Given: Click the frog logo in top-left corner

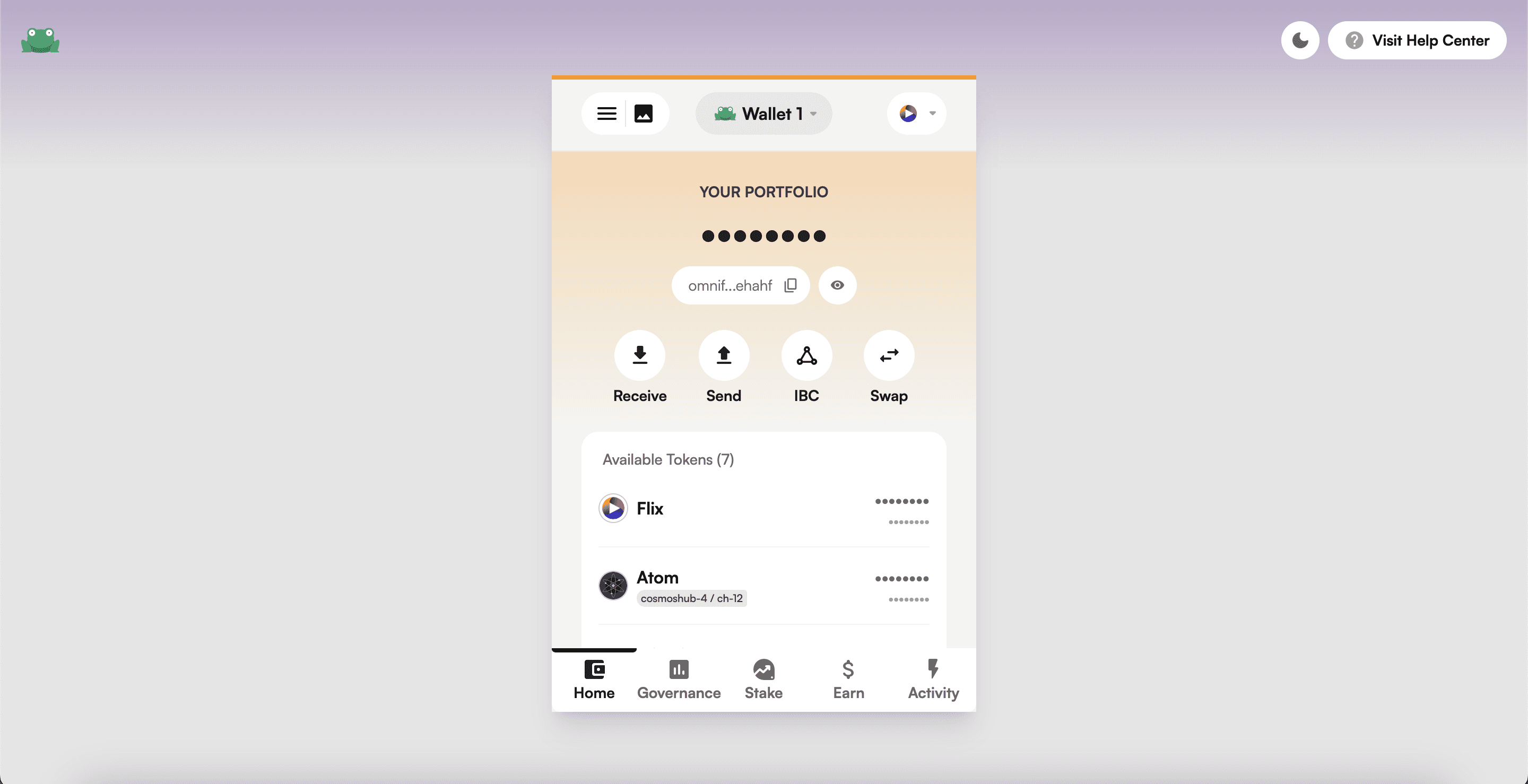Looking at the screenshot, I should point(40,40).
